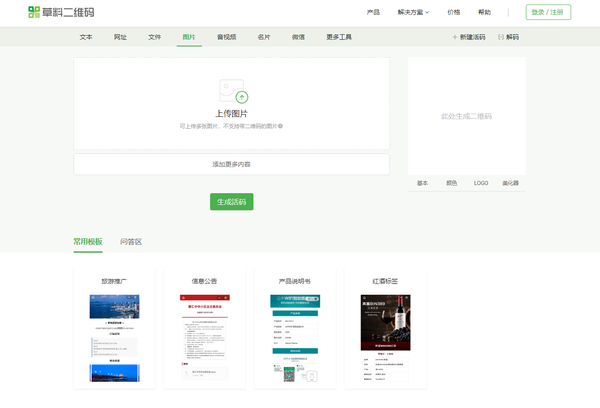Click the 登录 / 注册 button
Screen dimensions: 600x408
tap(548, 12)
